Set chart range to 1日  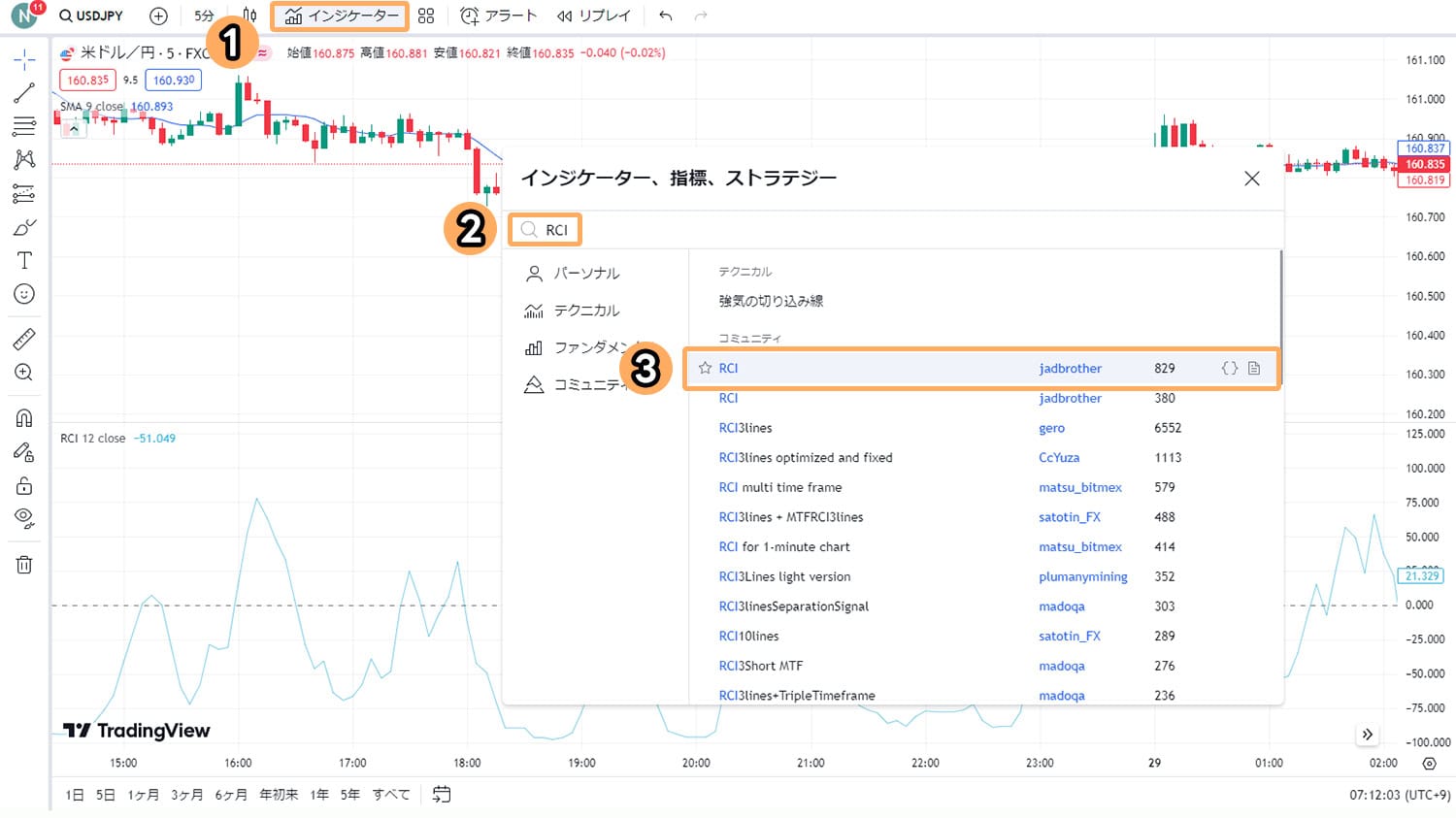coord(75,795)
